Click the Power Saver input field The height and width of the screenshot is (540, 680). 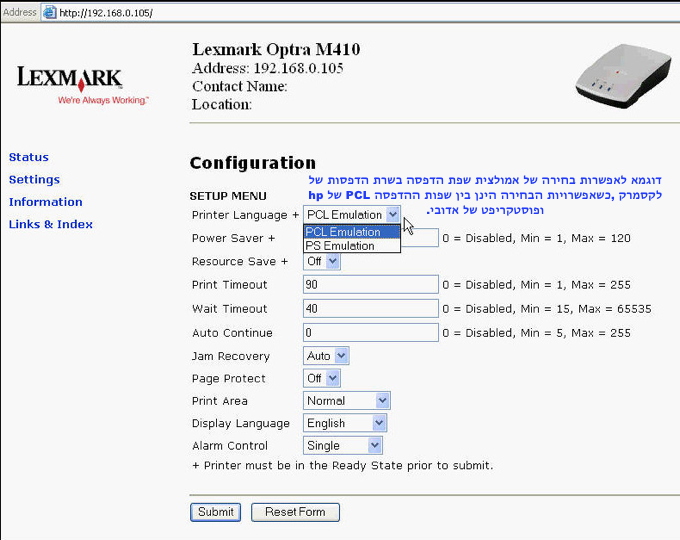pos(419,238)
